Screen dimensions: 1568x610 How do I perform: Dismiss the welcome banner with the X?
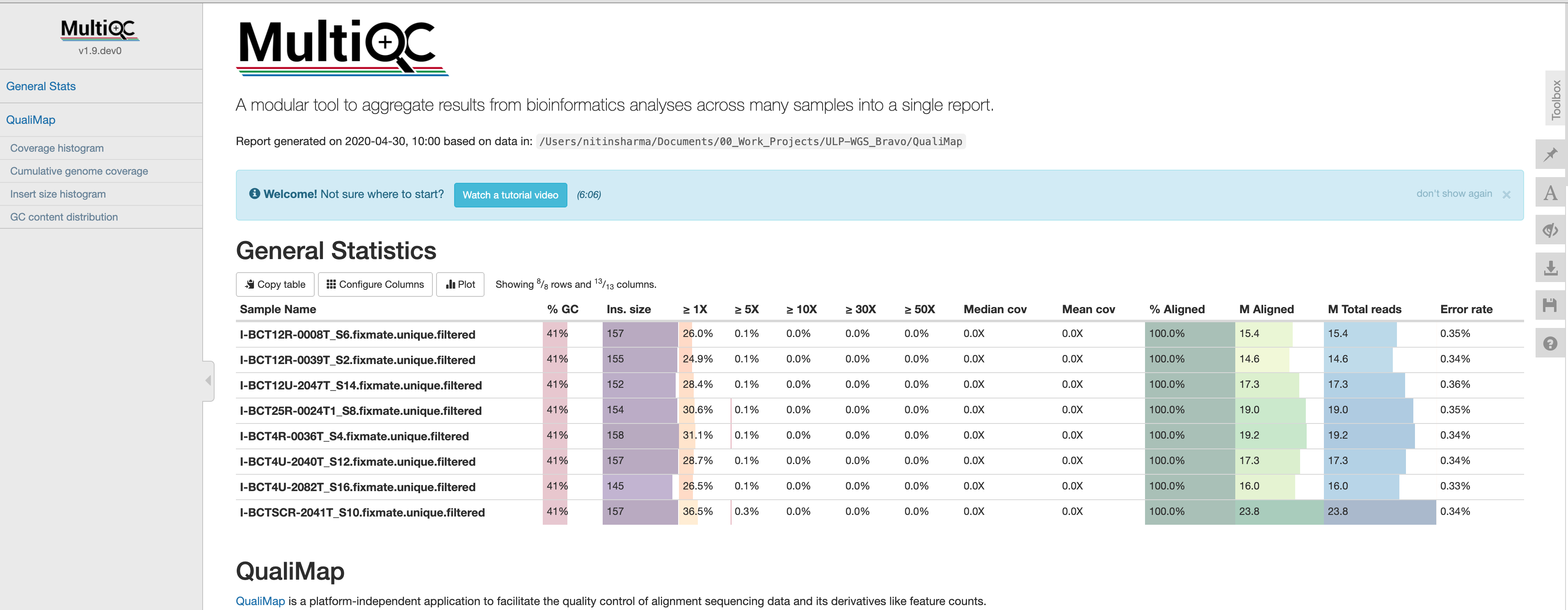1507,195
